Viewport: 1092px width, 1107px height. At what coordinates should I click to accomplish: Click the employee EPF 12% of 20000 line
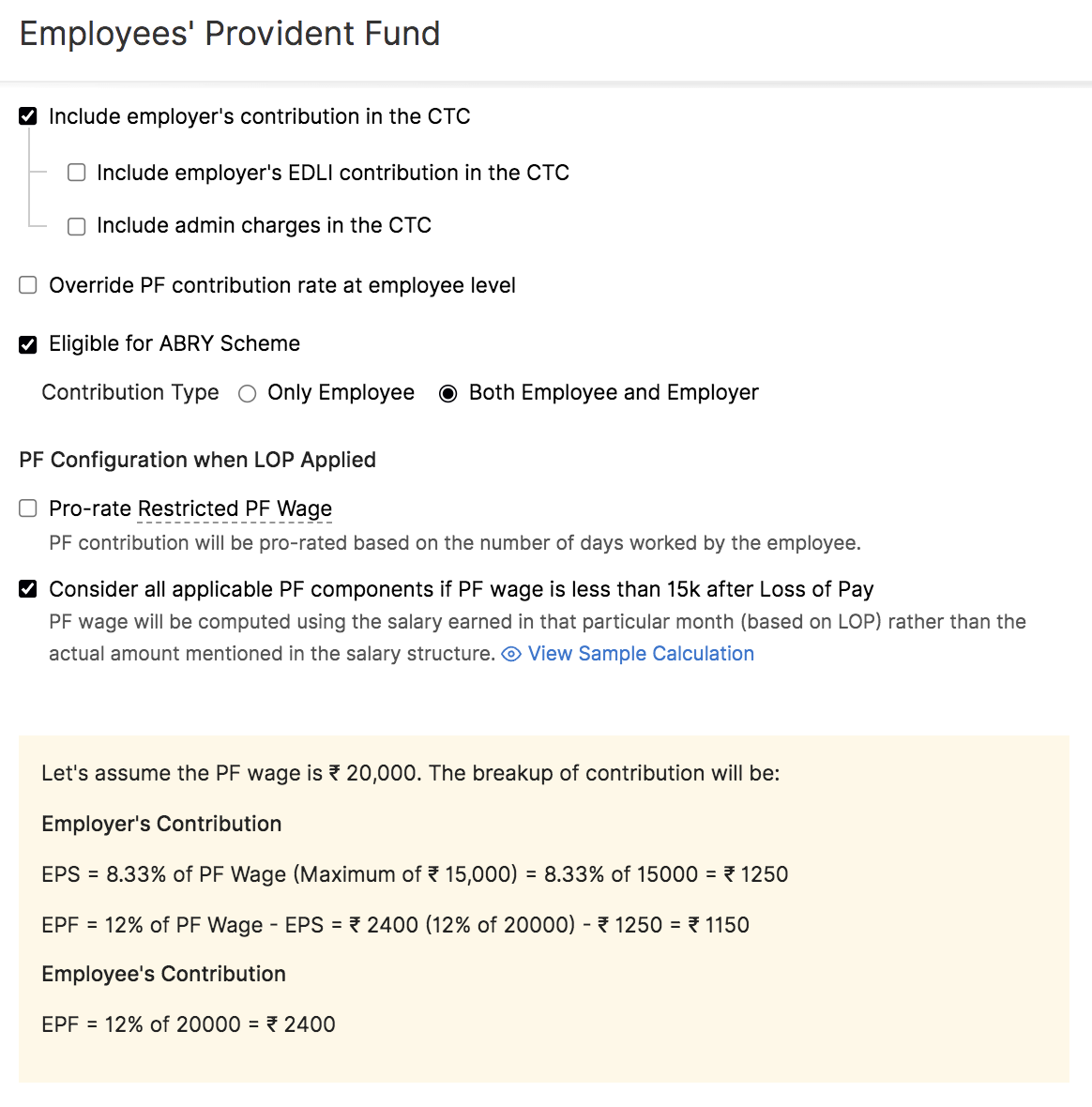pos(189,1024)
